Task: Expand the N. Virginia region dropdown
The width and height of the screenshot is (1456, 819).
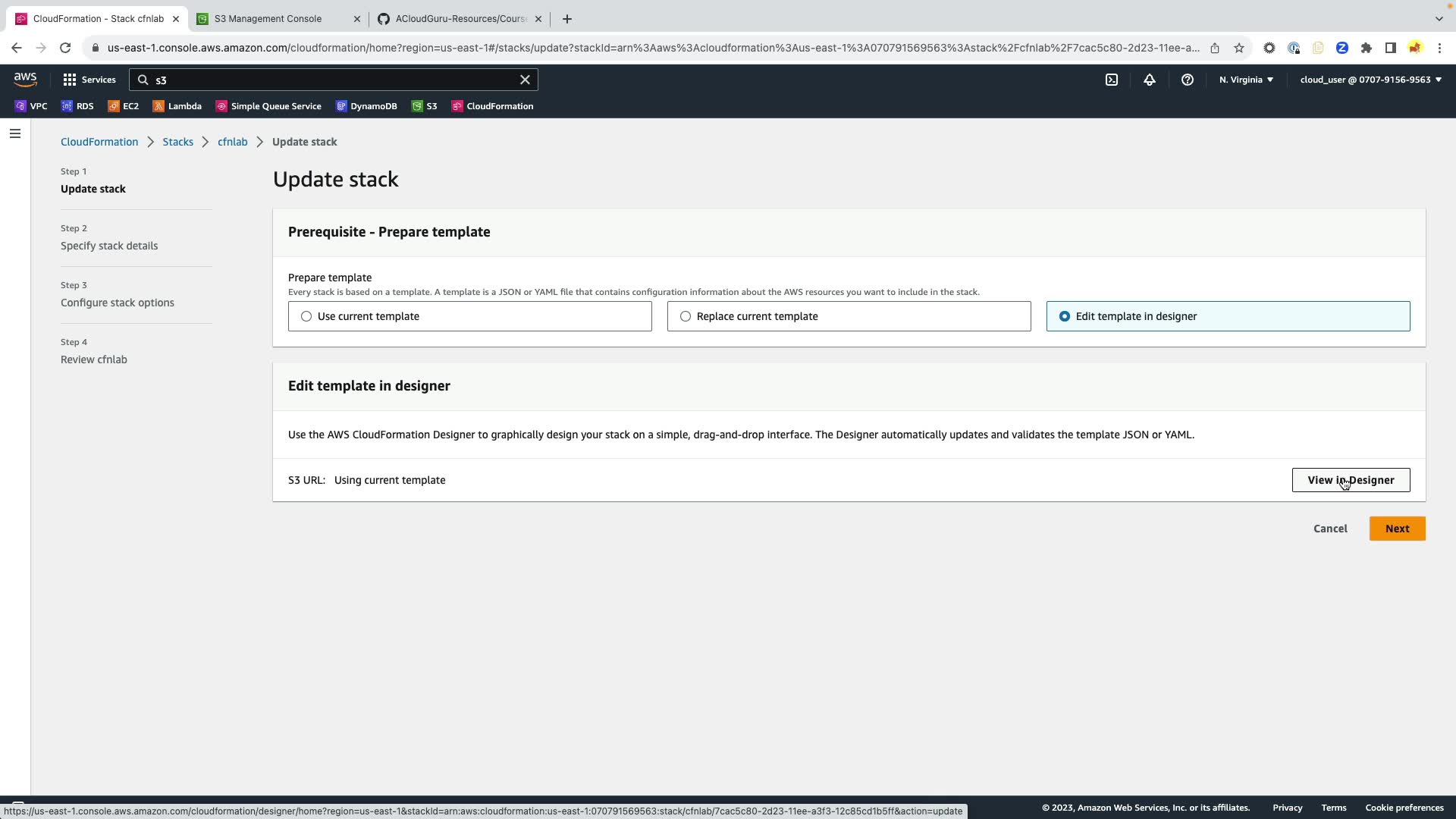Action: click(1246, 80)
